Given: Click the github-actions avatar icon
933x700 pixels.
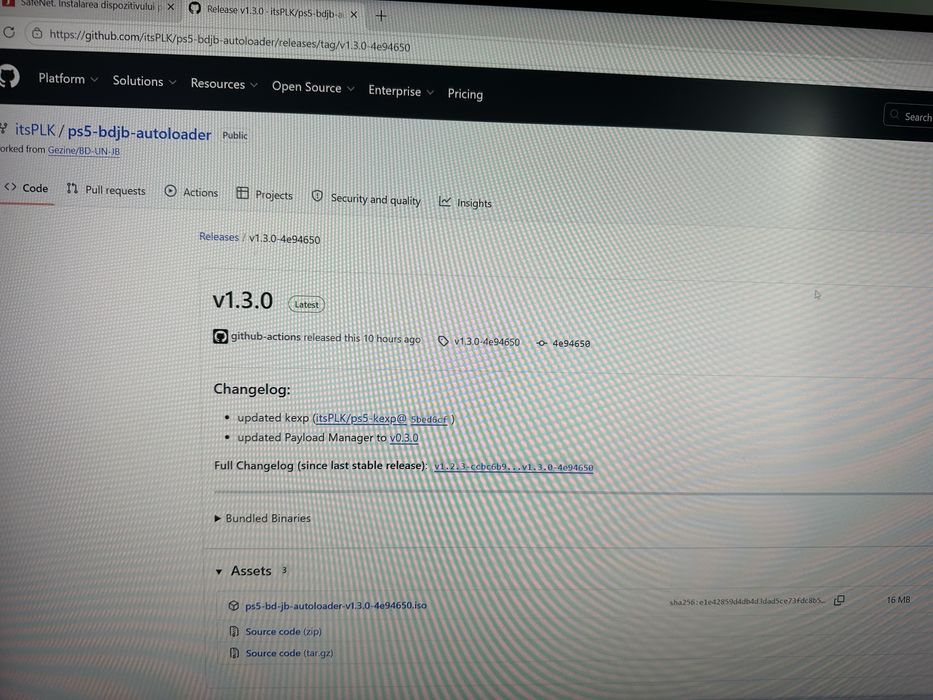Looking at the screenshot, I should pyautogui.click(x=220, y=337).
